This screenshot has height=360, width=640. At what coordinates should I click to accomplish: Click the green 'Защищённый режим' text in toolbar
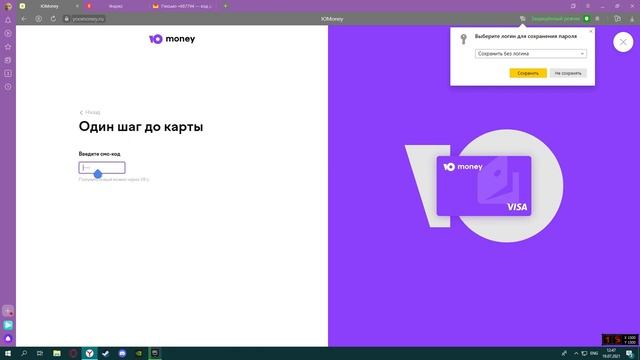(556, 19)
